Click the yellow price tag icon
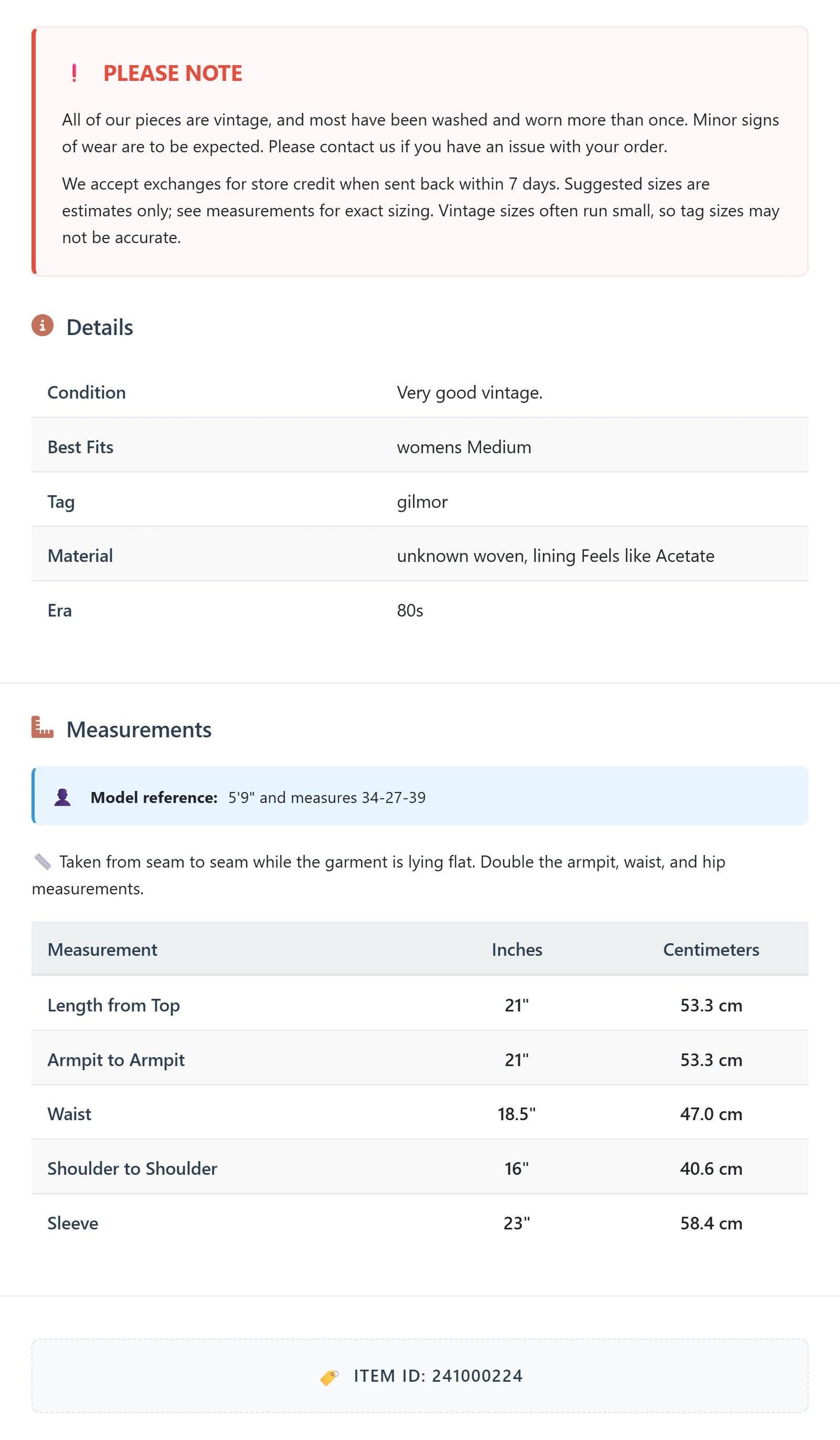 [329, 1377]
